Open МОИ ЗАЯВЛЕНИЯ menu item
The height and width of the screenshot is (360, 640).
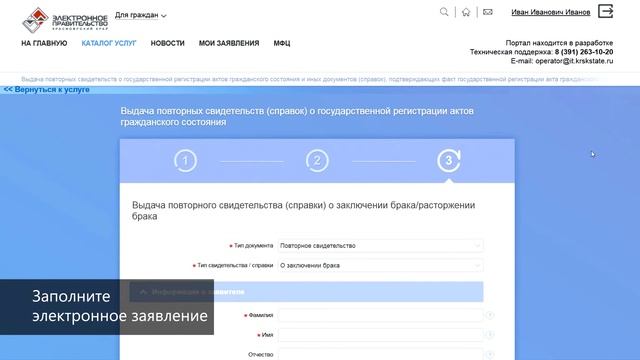[229, 43]
